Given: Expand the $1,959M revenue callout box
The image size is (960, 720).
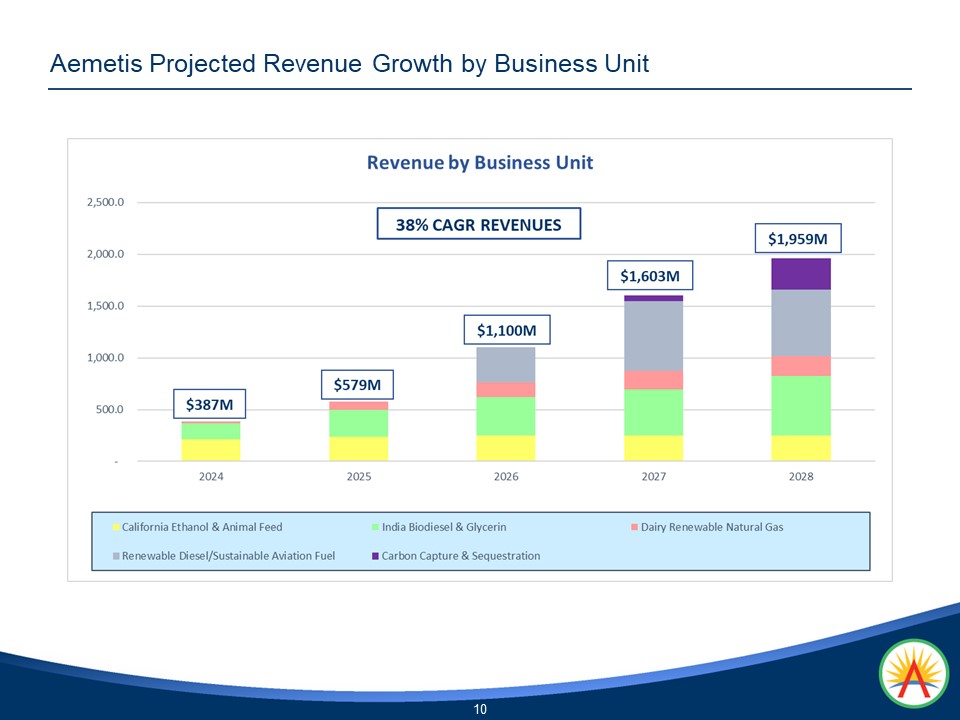Looking at the screenshot, I should click(x=800, y=238).
